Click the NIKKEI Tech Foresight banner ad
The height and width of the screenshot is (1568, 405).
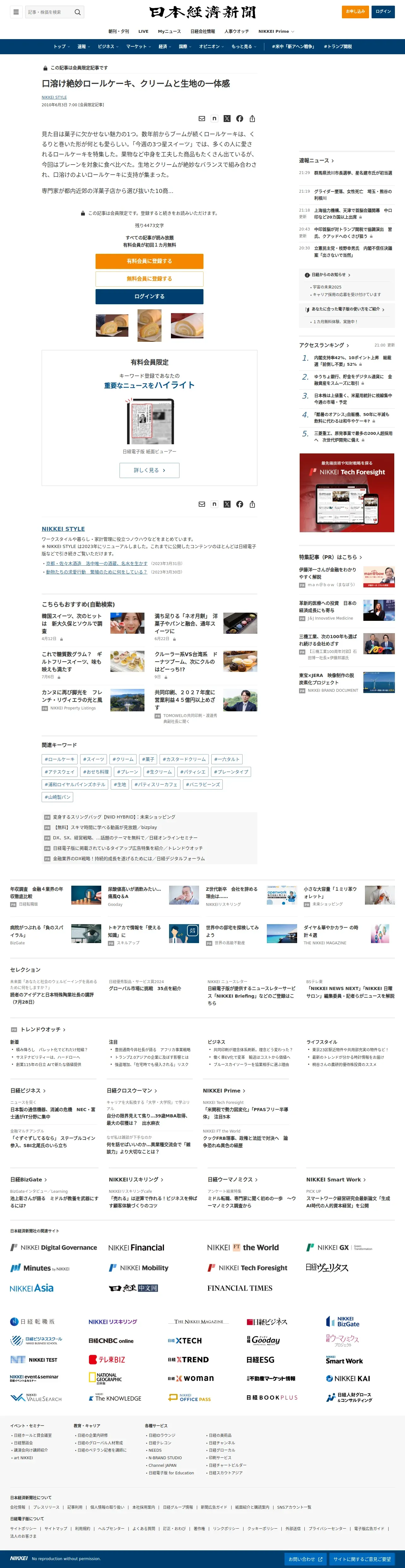click(347, 493)
